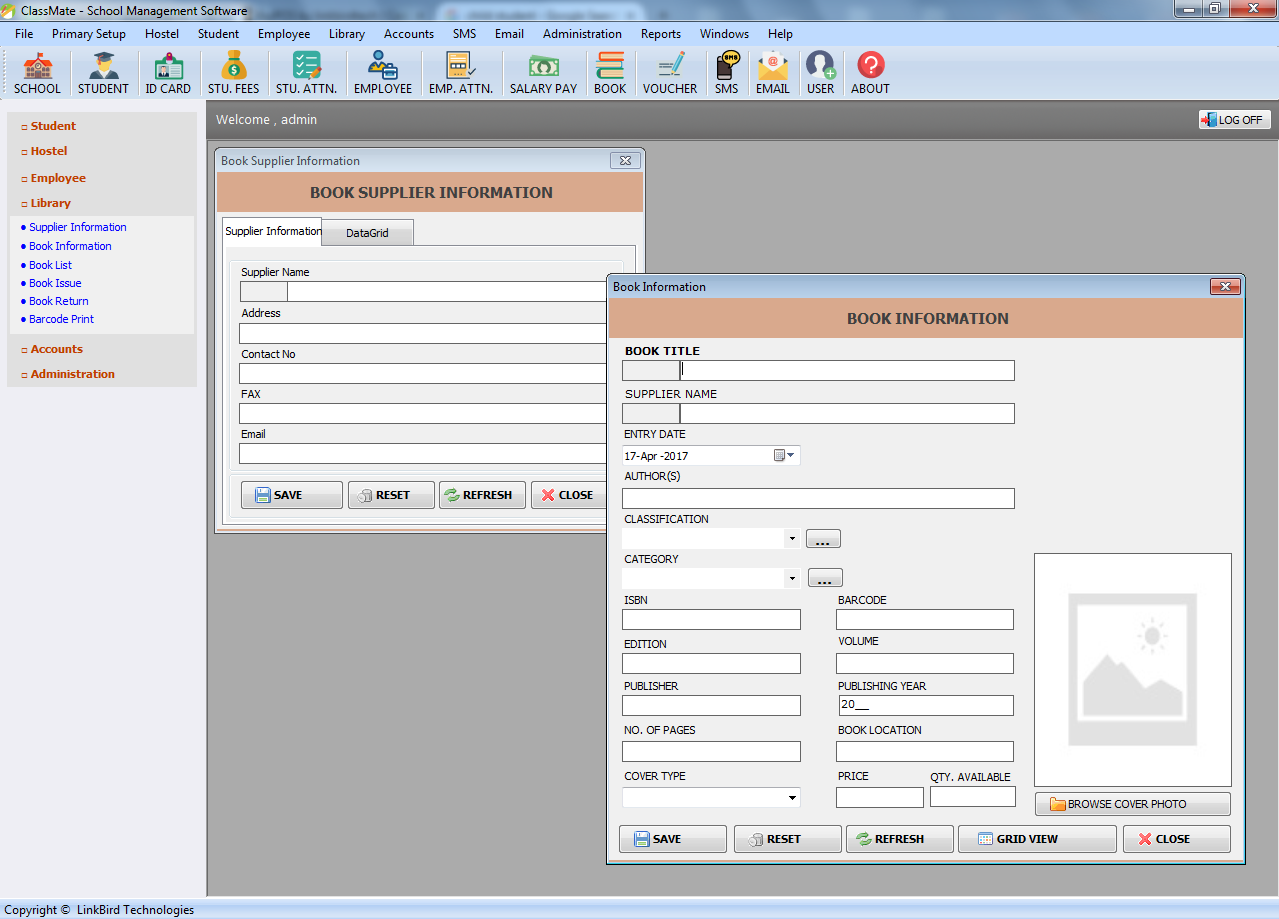This screenshot has width=1279, height=919.
Task: Switch to the DataGrid tab
Action: 367,231
